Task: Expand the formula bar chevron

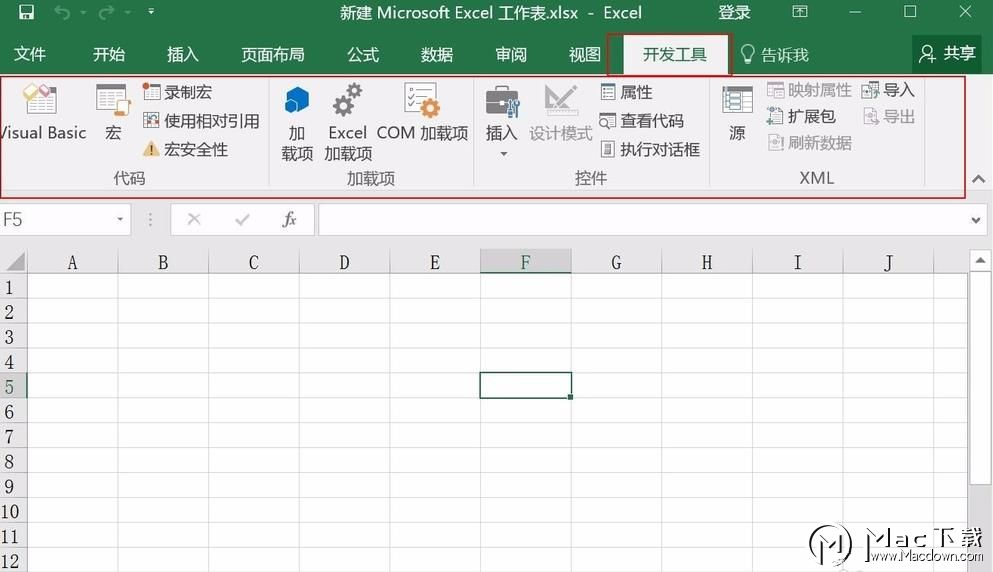Action: pos(976,220)
